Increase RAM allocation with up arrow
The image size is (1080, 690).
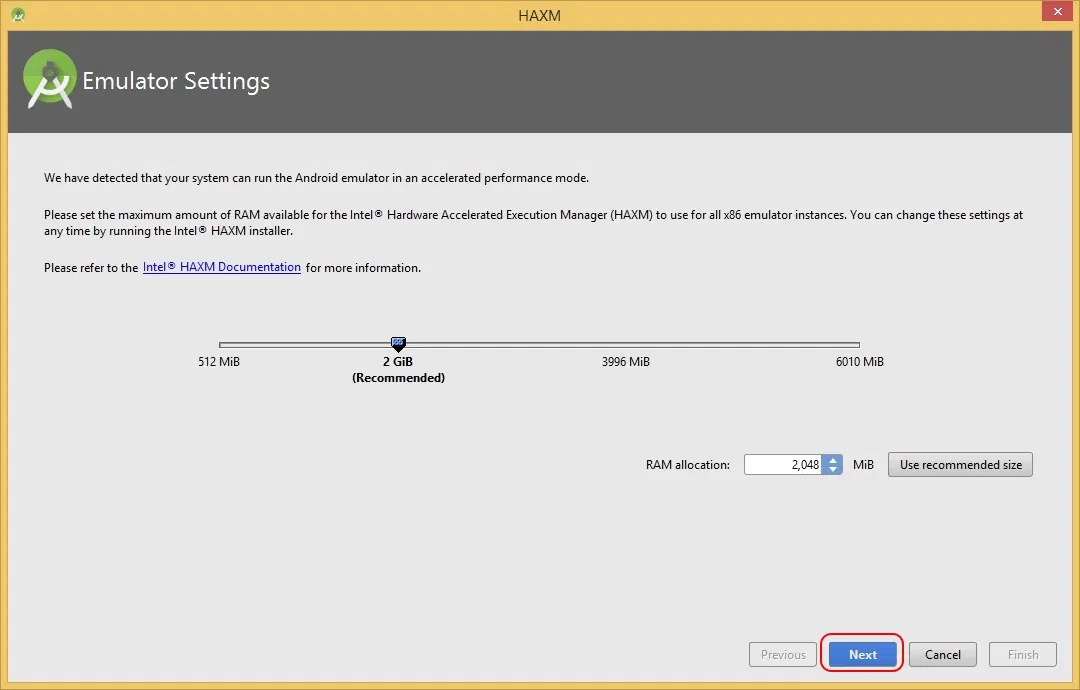click(x=833, y=459)
